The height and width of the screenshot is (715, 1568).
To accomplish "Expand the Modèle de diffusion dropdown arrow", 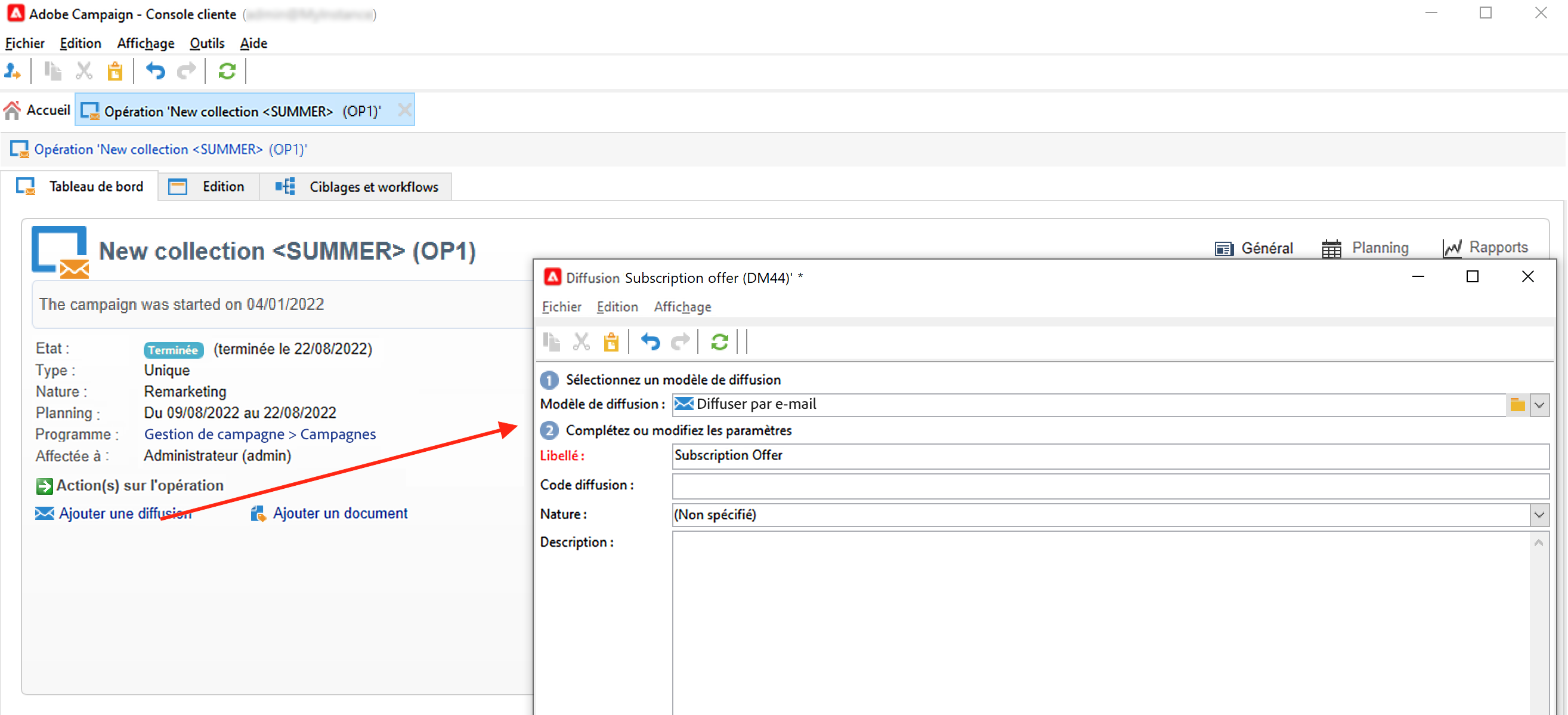I will coord(1539,405).
